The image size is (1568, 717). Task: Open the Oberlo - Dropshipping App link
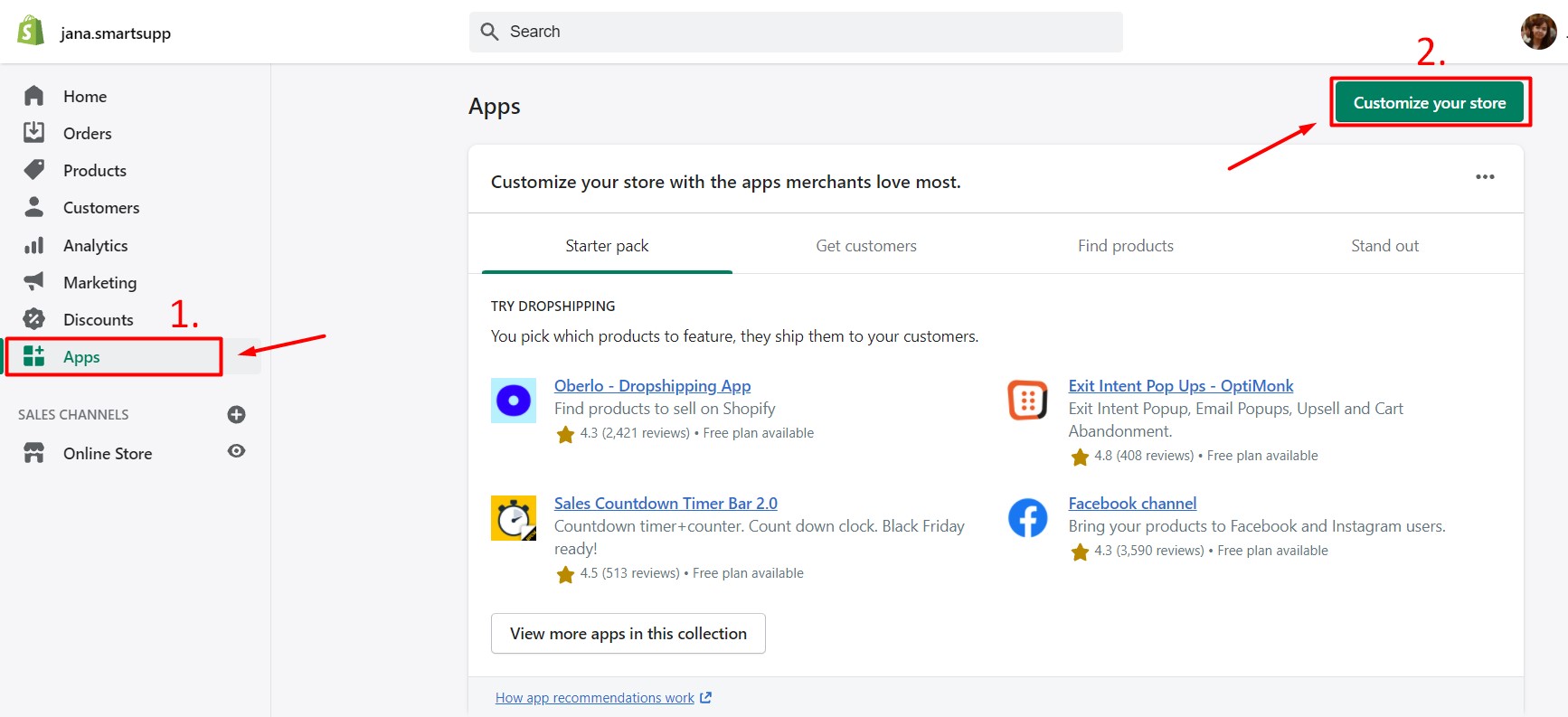click(653, 385)
